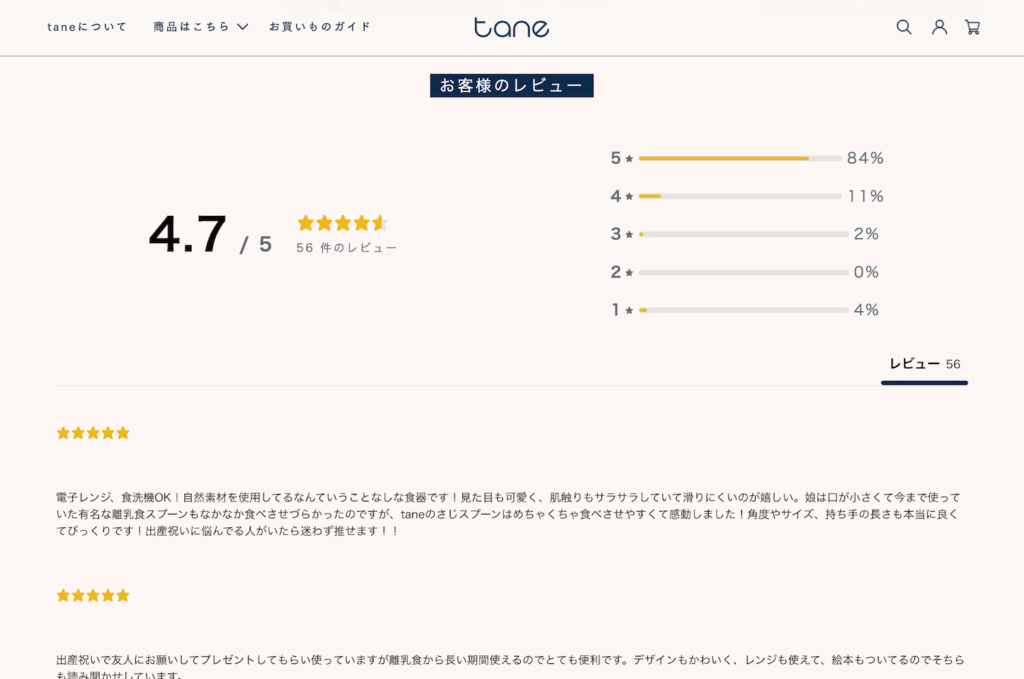Click the first review's five-star rating
This screenshot has width=1024, height=679.
point(93,433)
